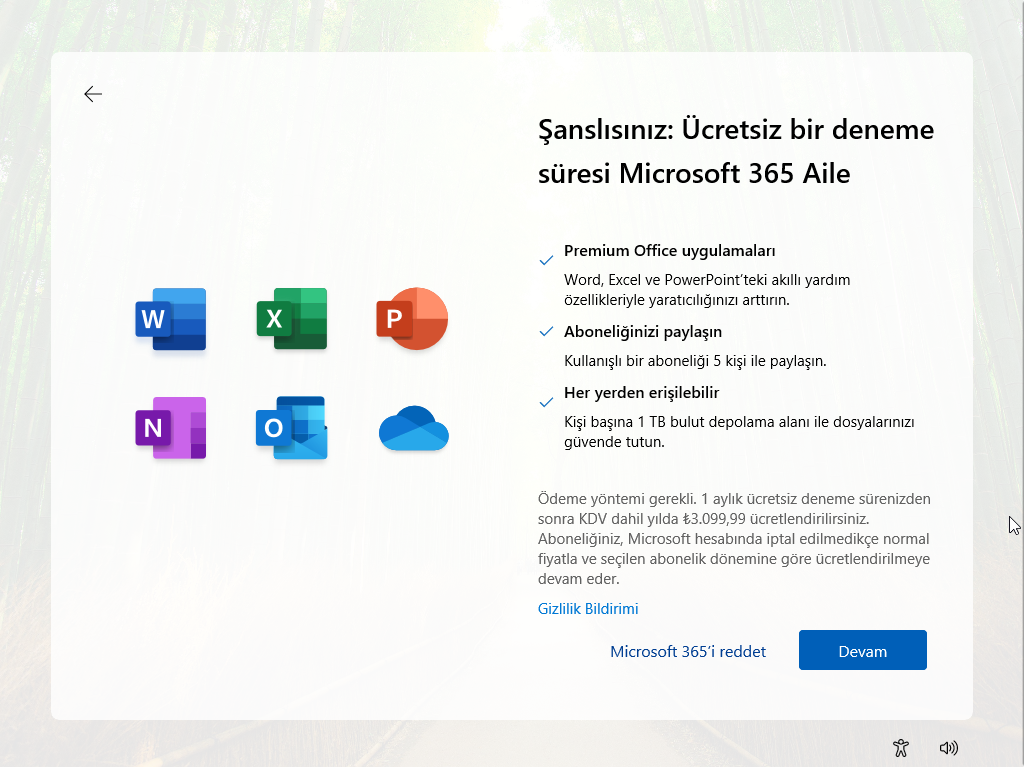Image resolution: width=1024 pixels, height=767 pixels.
Task: Click Microsoft 365'i reddet to decline
Action: (x=688, y=651)
